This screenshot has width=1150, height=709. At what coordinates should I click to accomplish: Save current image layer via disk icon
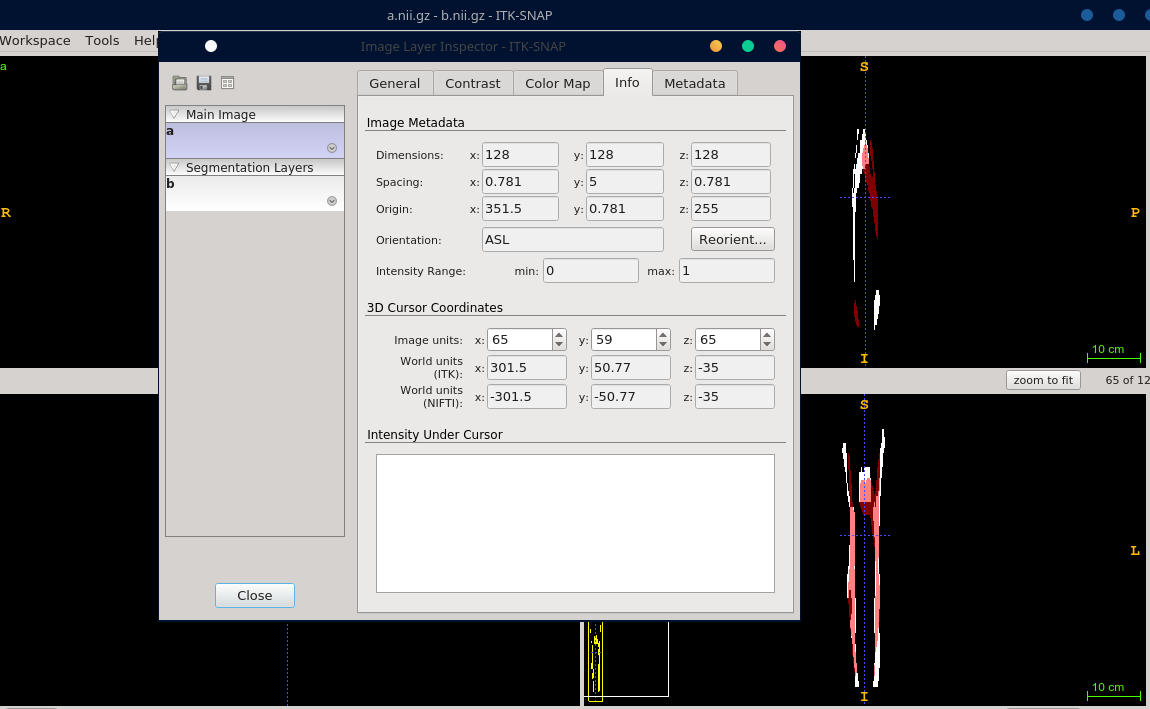204,83
